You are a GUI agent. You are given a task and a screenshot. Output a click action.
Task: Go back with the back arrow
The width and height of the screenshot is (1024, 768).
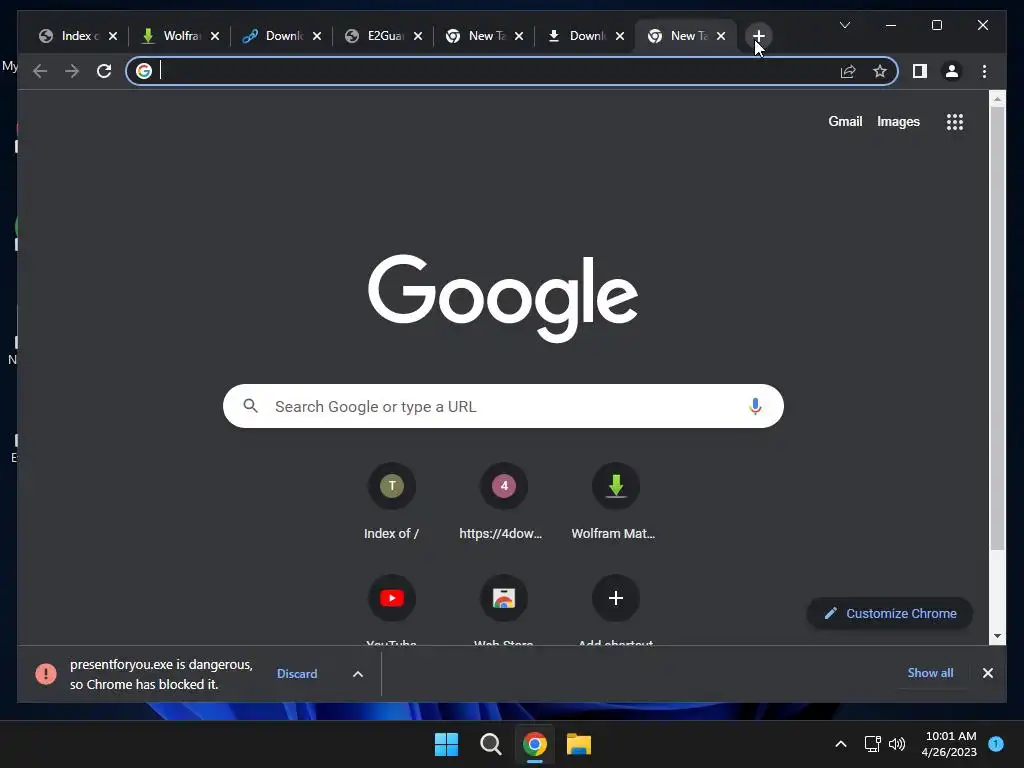pos(40,71)
